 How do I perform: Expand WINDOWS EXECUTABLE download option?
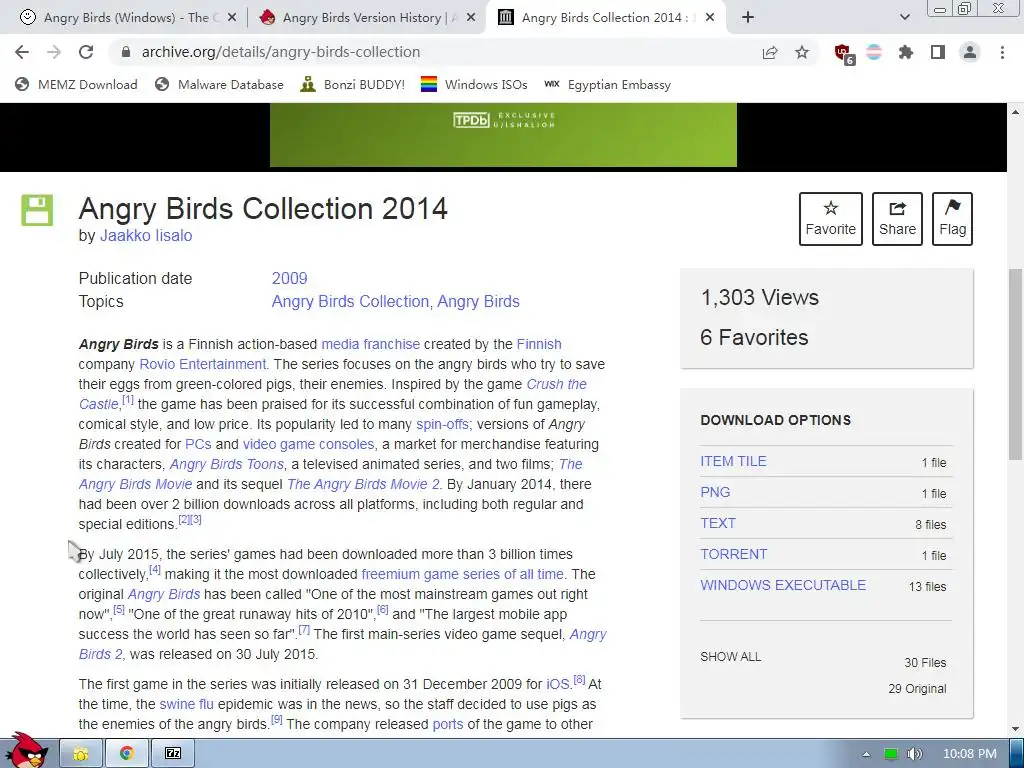click(783, 585)
